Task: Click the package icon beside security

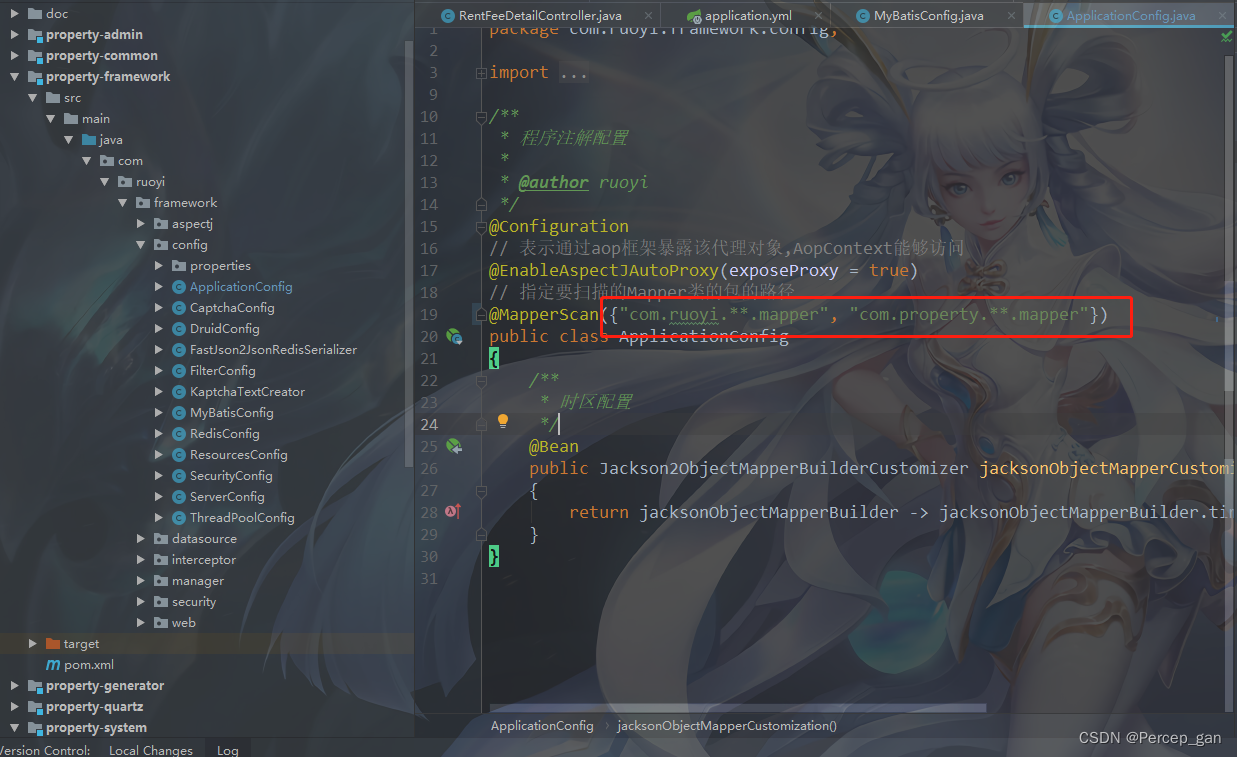Action: coord(161,602)
